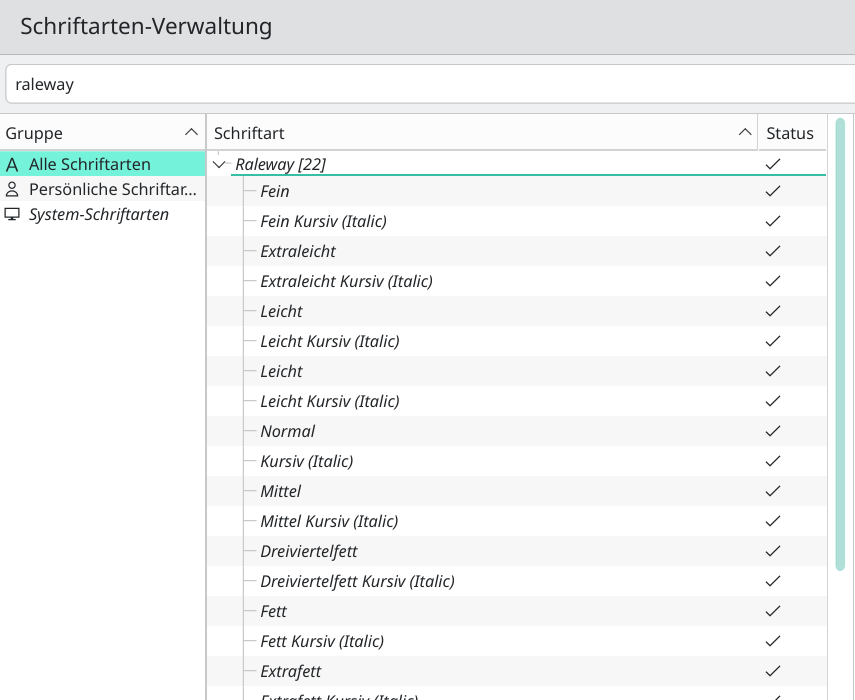Click the vertical scrollbar handle of the font list
855x700 pixels.
point(840,344)
